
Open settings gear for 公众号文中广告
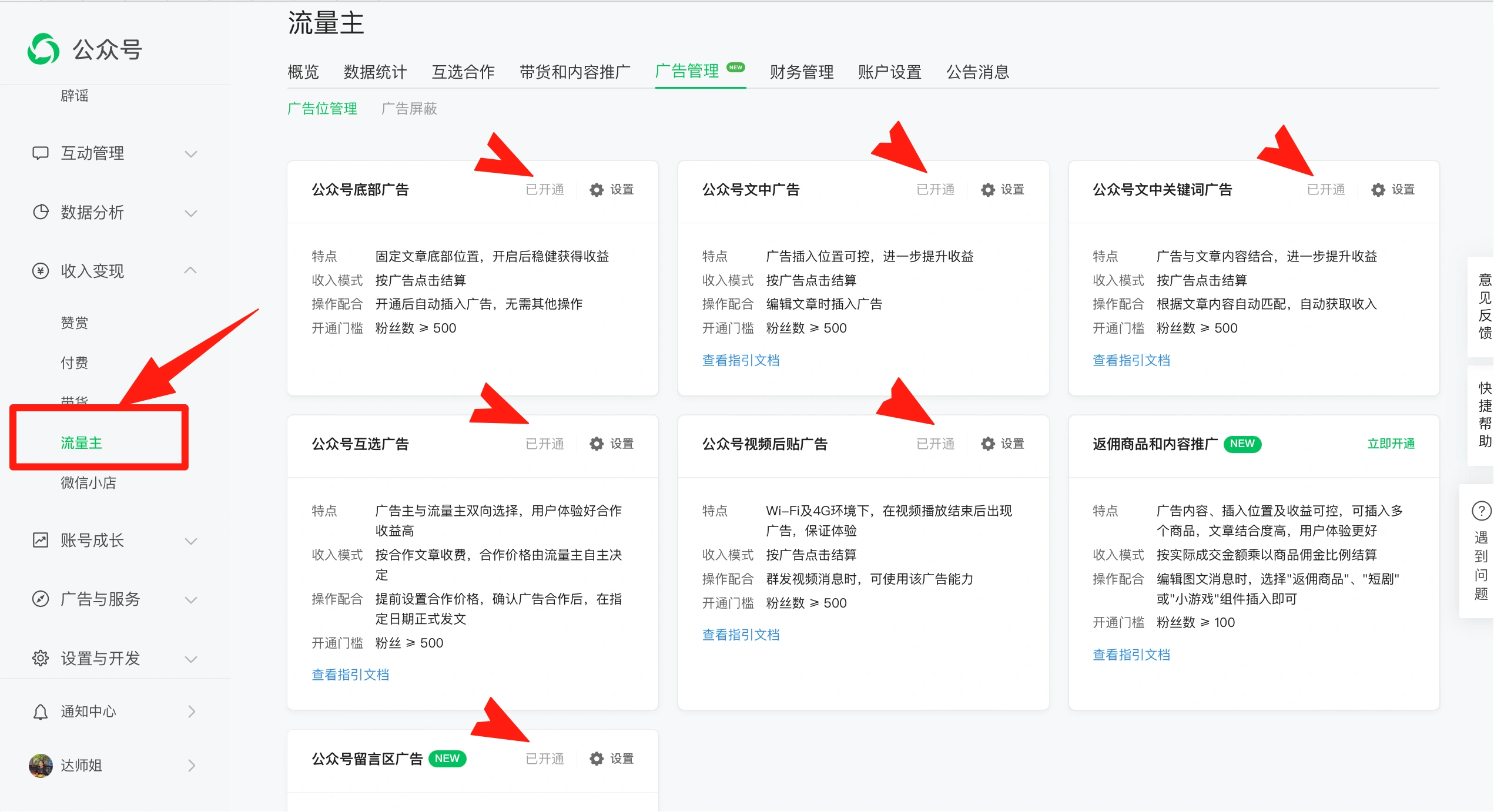point(987,190)
